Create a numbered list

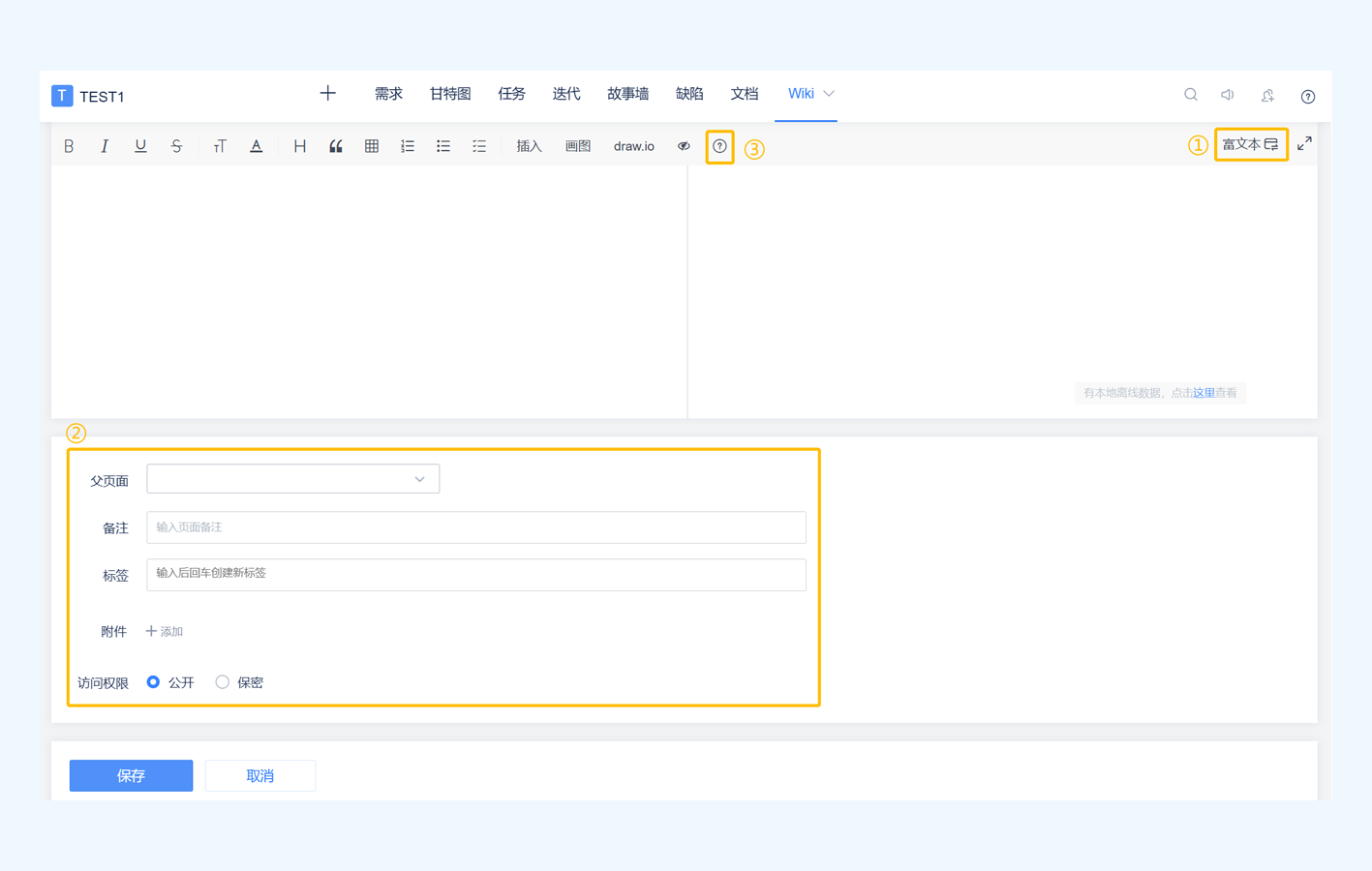click(x=408, y=146)
